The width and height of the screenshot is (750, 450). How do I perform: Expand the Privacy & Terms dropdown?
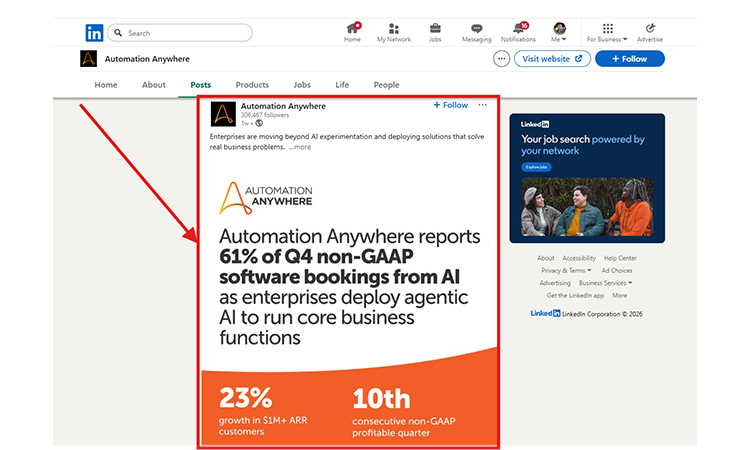point(566,271)
